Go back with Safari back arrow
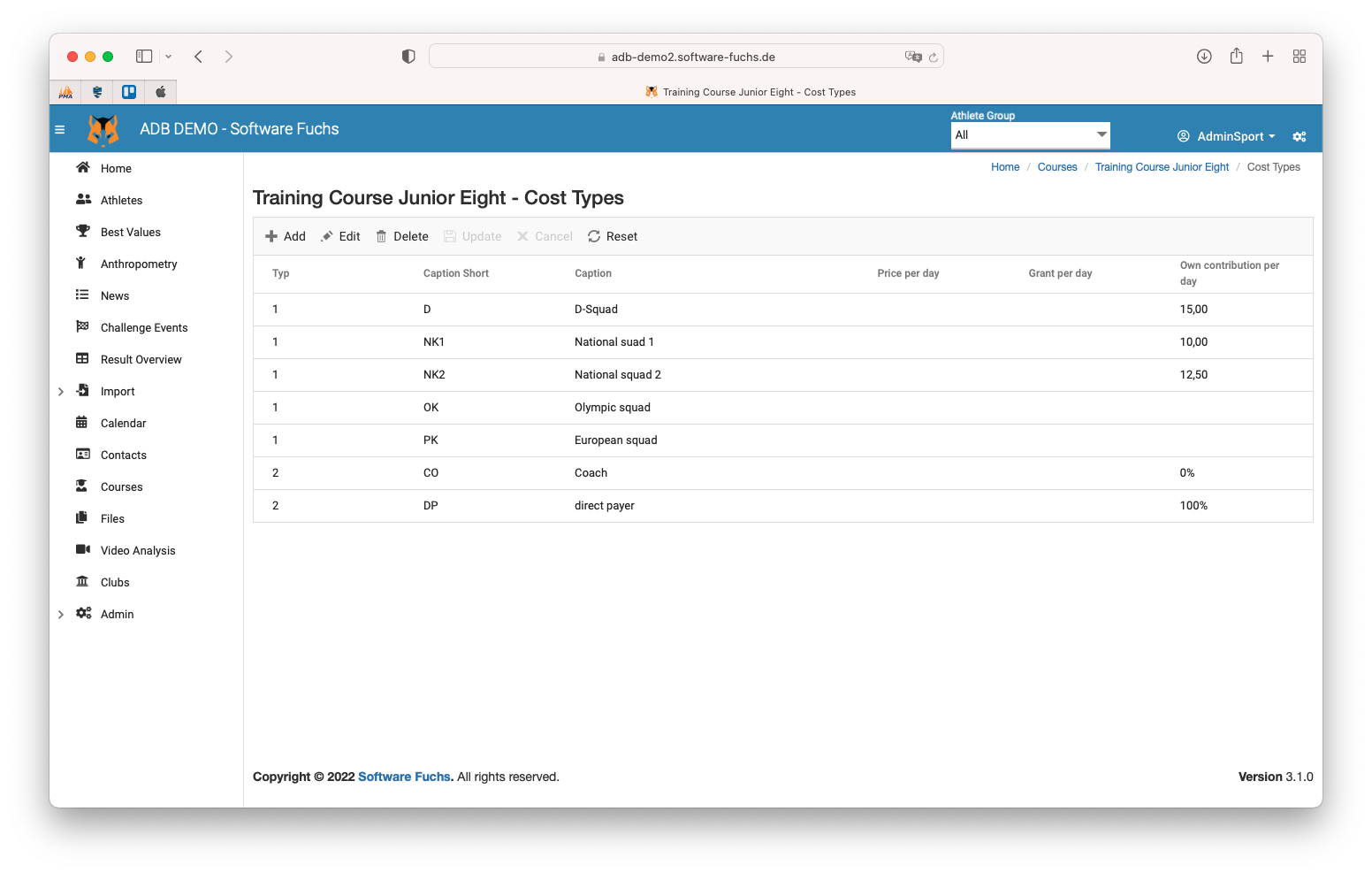Image resolution: width=1372 pixels, height=873 pixels. (x=199, y=57)
